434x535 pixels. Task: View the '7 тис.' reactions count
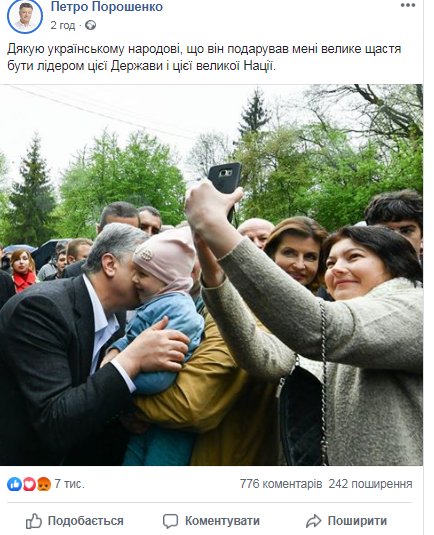coord(69,484)
